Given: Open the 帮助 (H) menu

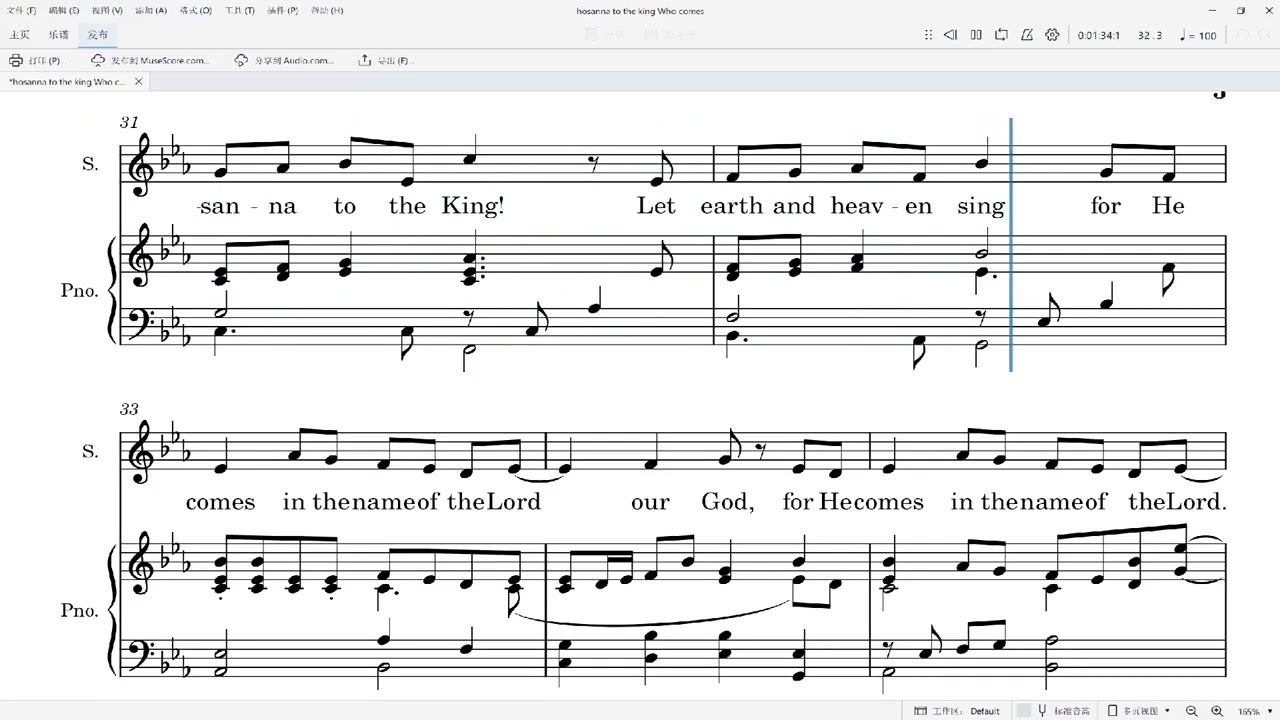Looking at the screenshot, I should coord(327,11).
